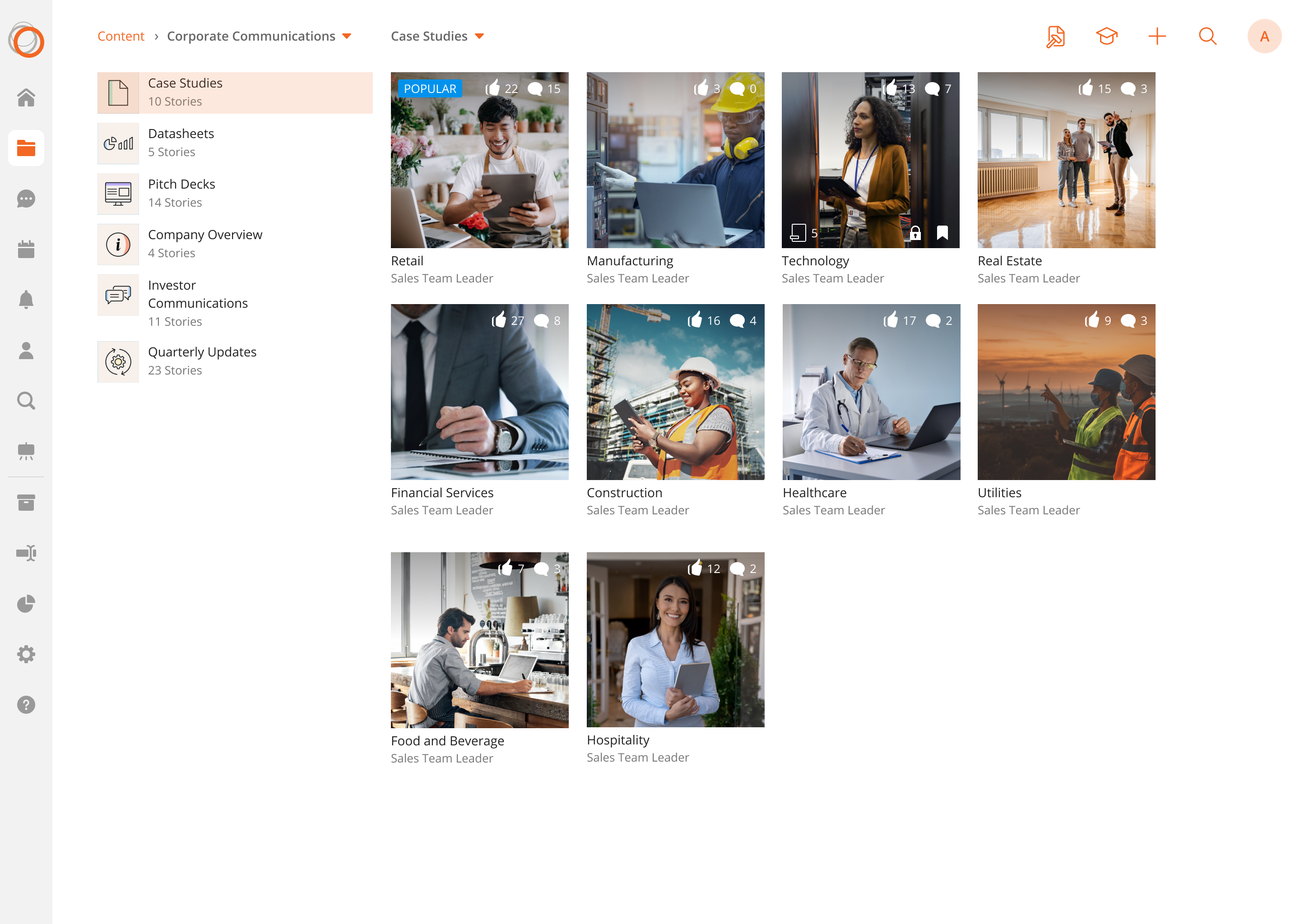The height and width of the screenshot is (924, 1300).
Task: Open the home icon in sidebar
Action: pos(26,98)
